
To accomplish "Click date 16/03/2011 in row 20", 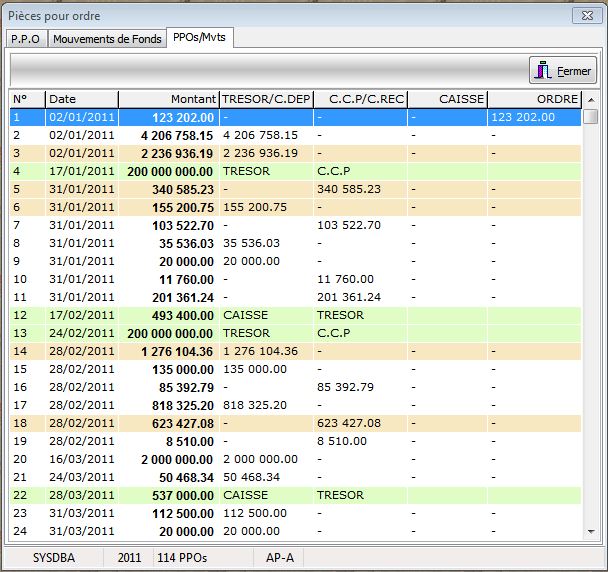I will pyautogui.click(x=82, y=459).
